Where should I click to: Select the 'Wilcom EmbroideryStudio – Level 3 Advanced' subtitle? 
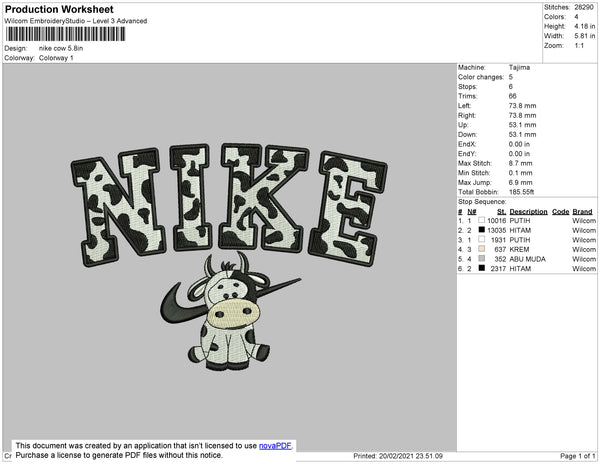tap(76, 21)
